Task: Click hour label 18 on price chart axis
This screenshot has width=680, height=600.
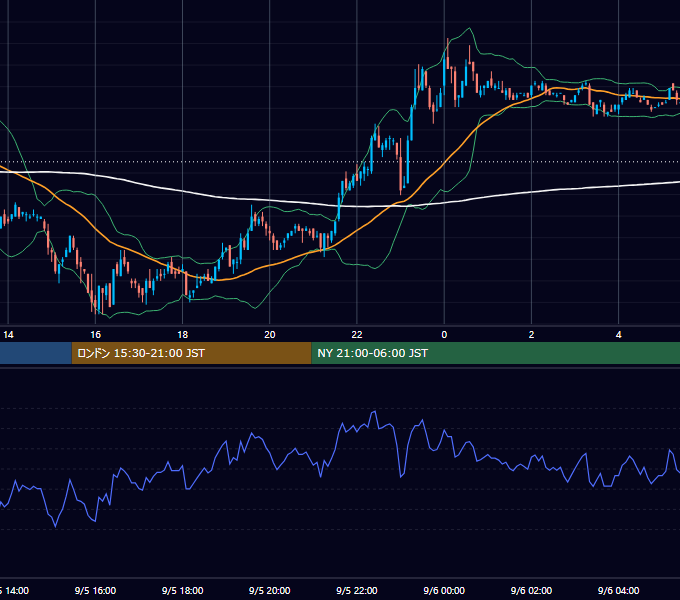Action: point(183,334)
